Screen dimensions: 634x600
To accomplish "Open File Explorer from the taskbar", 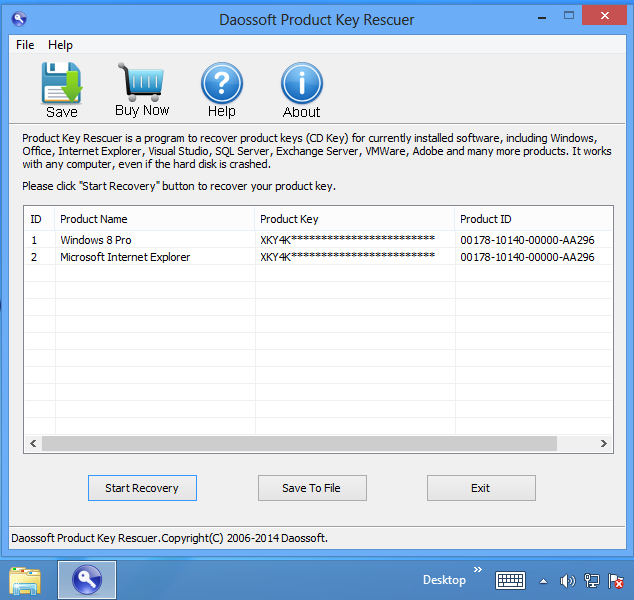I will (25, 581).
